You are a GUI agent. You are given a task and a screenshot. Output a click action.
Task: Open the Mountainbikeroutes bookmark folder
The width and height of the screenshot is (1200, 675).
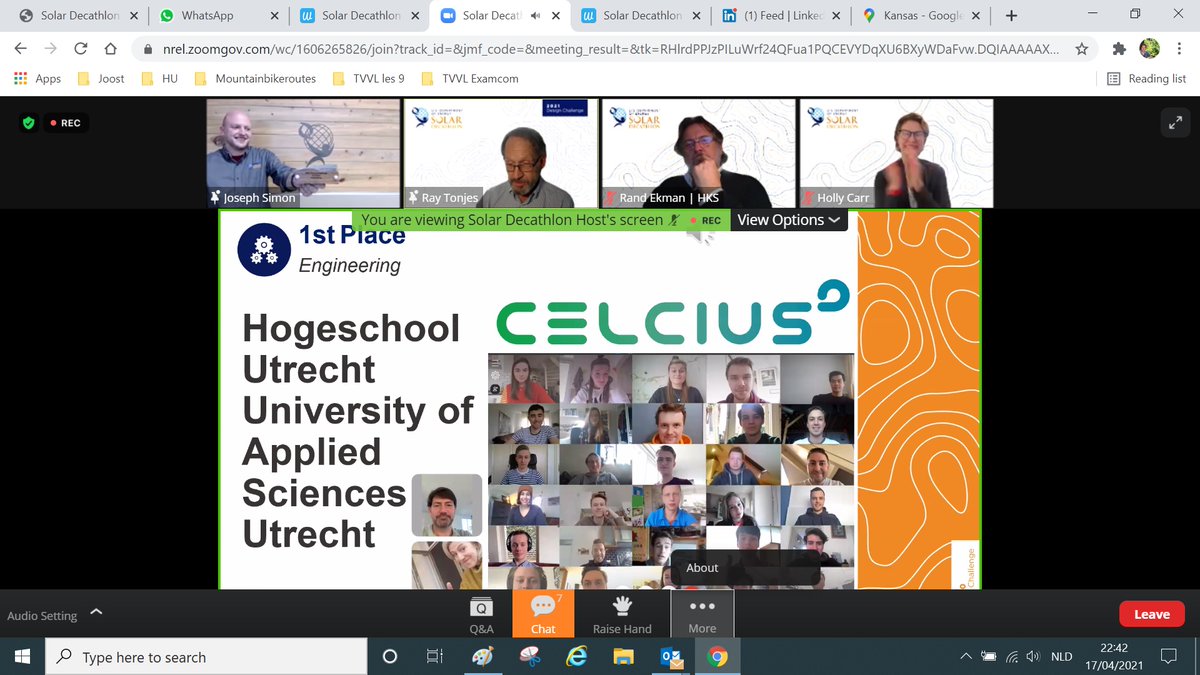pos(255,78)
